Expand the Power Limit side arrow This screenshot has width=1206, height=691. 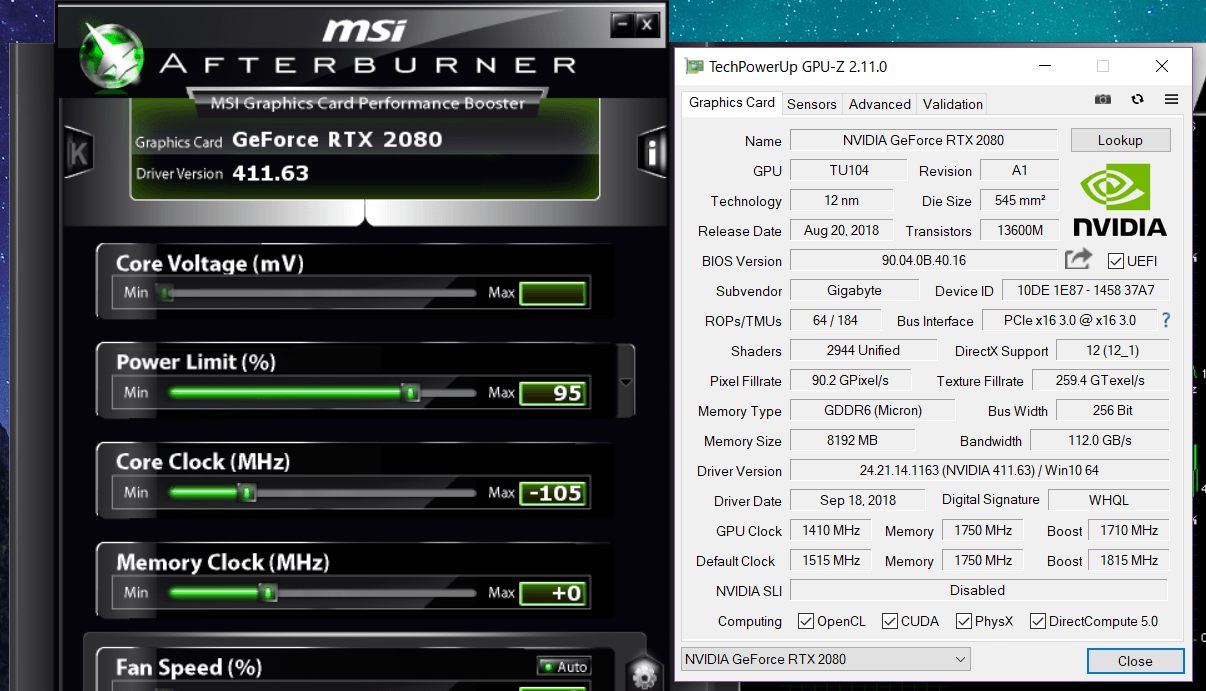point(626,382)
